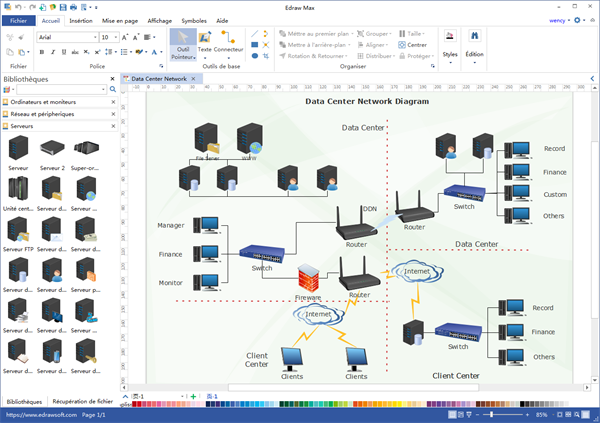Select the Serveur FTP shape
This screenshot has height=423, width=600.
[17, 233]
